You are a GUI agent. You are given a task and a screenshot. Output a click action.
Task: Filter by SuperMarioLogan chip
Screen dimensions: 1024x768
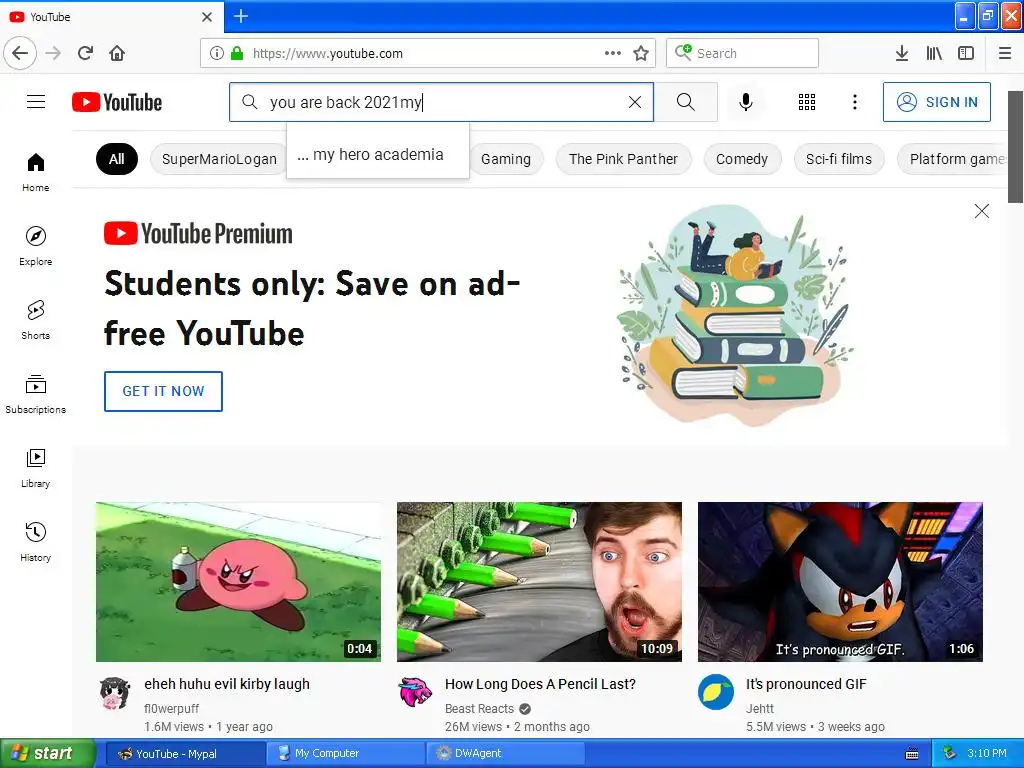tap(219, 159)
